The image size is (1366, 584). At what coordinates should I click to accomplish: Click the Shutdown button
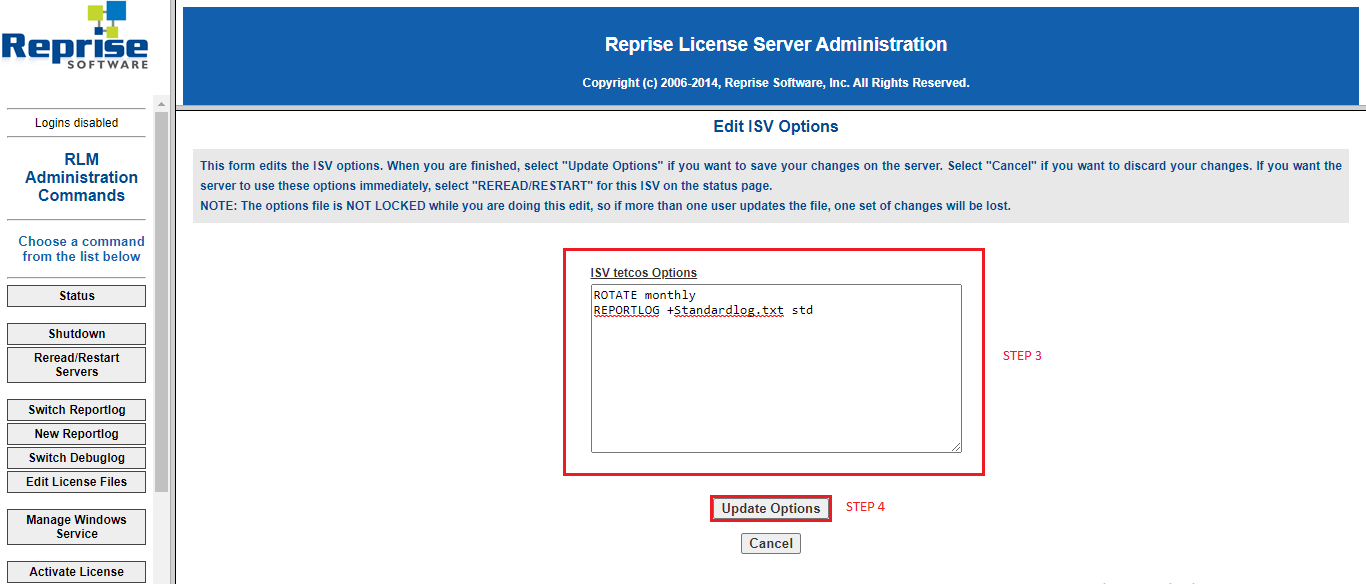pos(77,334)
